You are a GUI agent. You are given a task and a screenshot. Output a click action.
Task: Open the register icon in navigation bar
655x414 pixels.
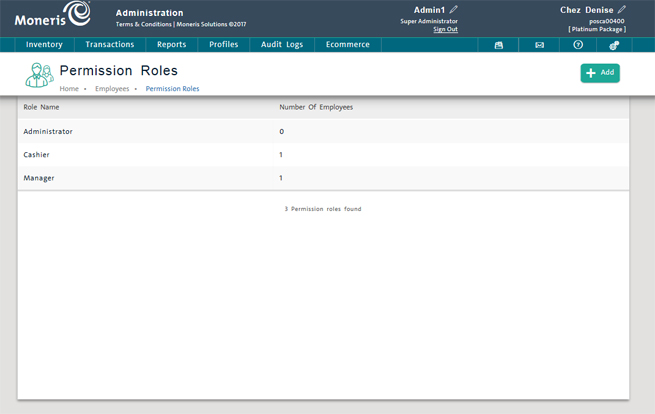click(498, 45)
